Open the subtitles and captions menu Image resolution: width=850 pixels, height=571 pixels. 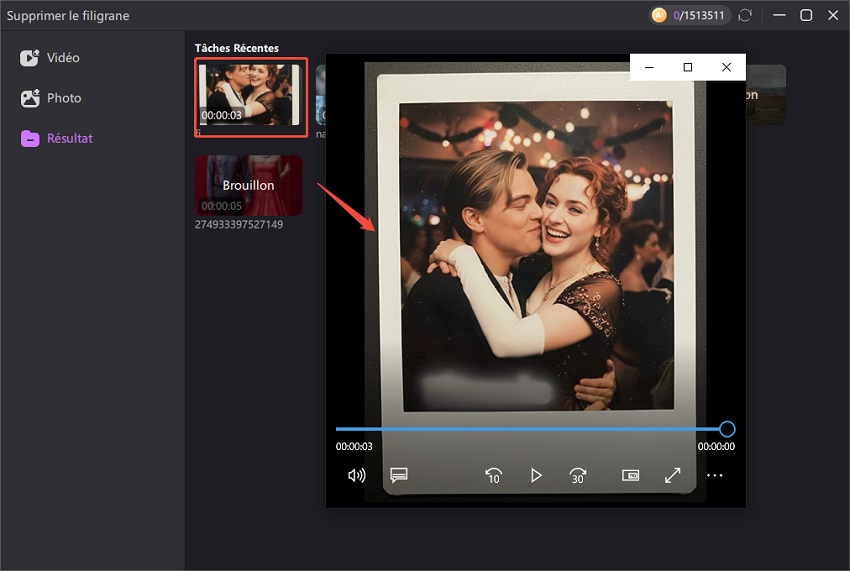(x=399, y=476)
